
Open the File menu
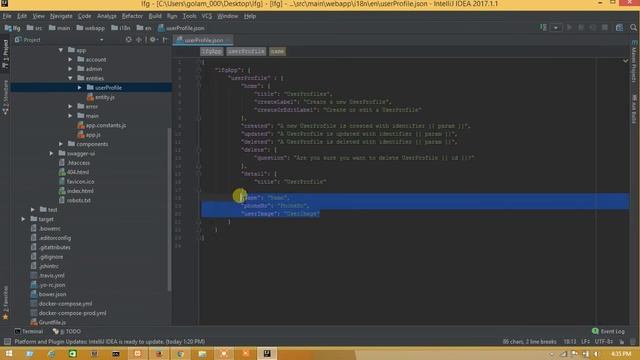click(x=7, y=16)
